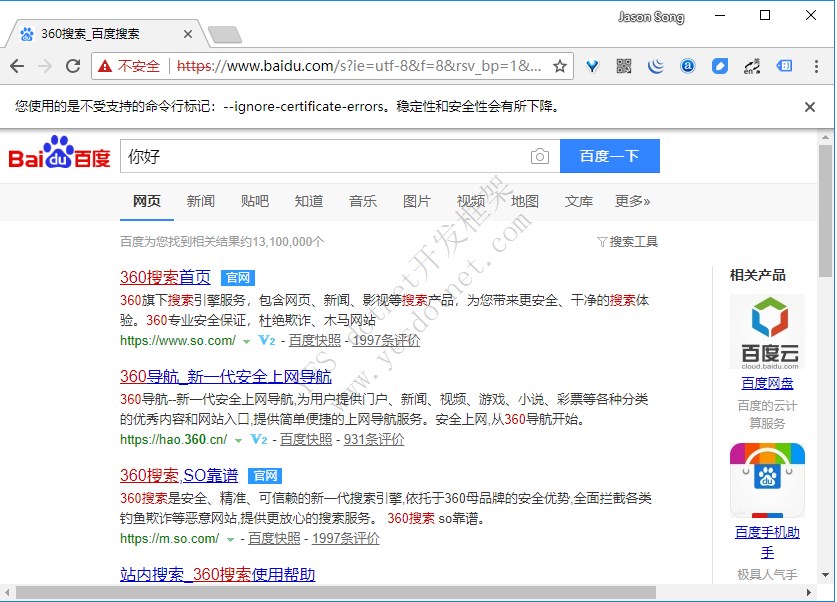Open 百度快照 for the m.so.com result
Image resolution: width=837 pixels, height=602 pixels.
274,538
